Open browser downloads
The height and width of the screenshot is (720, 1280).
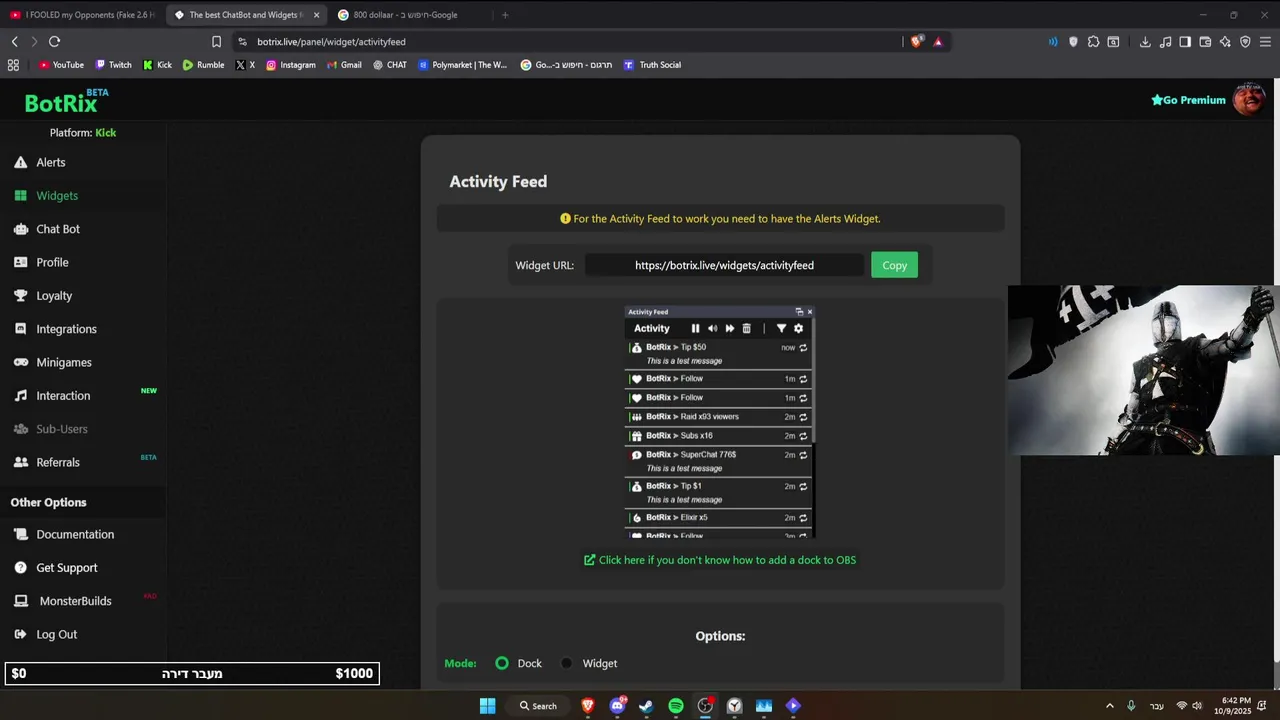(x=1145, y=41)
